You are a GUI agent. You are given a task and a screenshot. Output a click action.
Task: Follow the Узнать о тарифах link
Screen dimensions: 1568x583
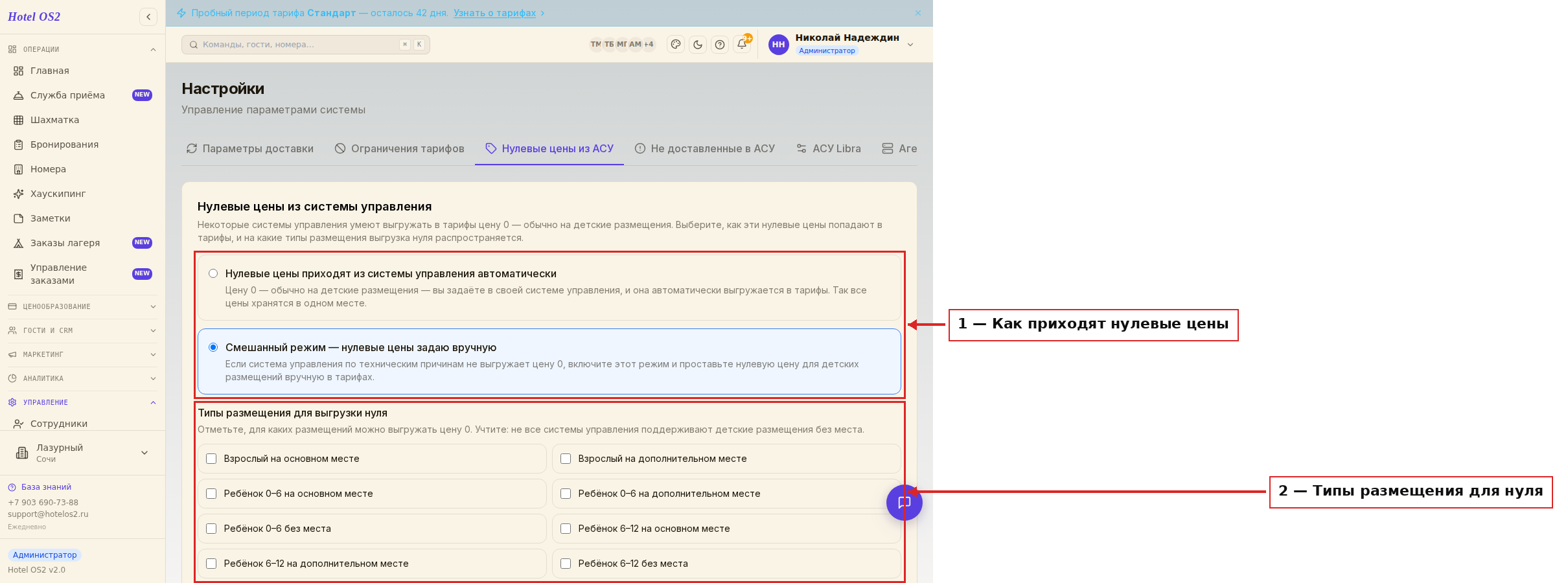pyautogui.click(x=495, y=13)
